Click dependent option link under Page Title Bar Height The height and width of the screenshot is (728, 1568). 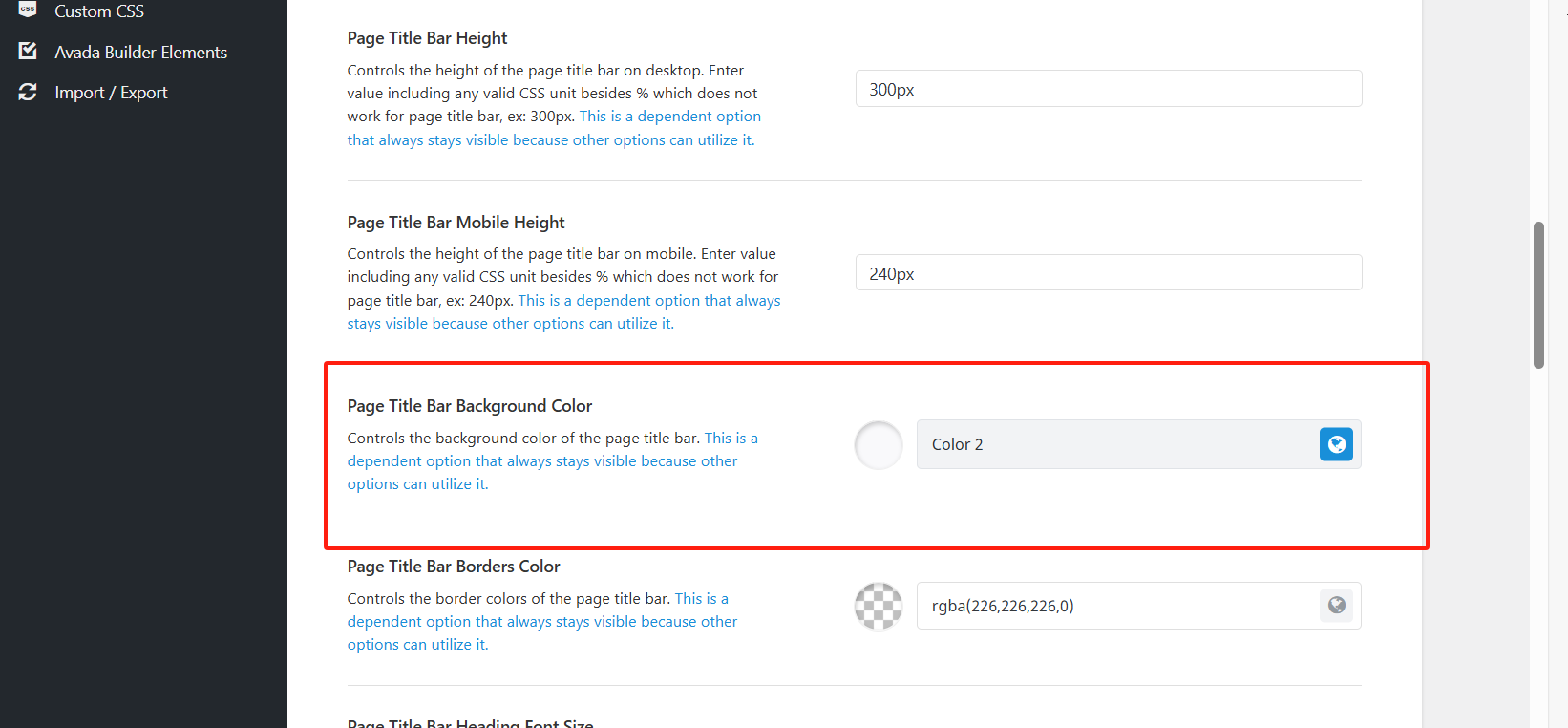point(669,117)
